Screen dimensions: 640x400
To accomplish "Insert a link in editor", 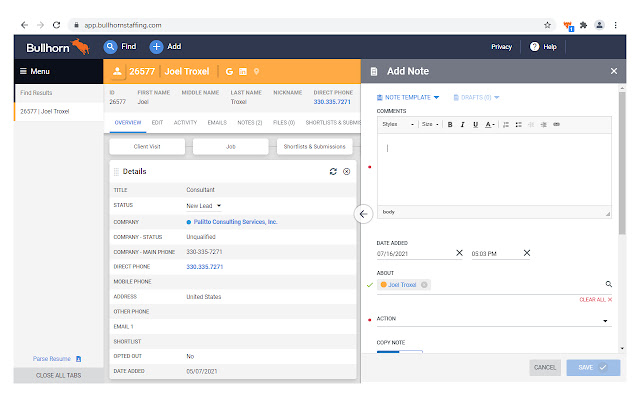I will pos(556,124).
